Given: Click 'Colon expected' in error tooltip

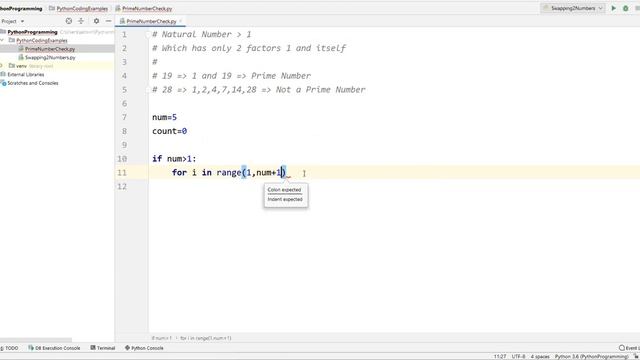Looking at the screenshot, I should click(x=284, y=190).
